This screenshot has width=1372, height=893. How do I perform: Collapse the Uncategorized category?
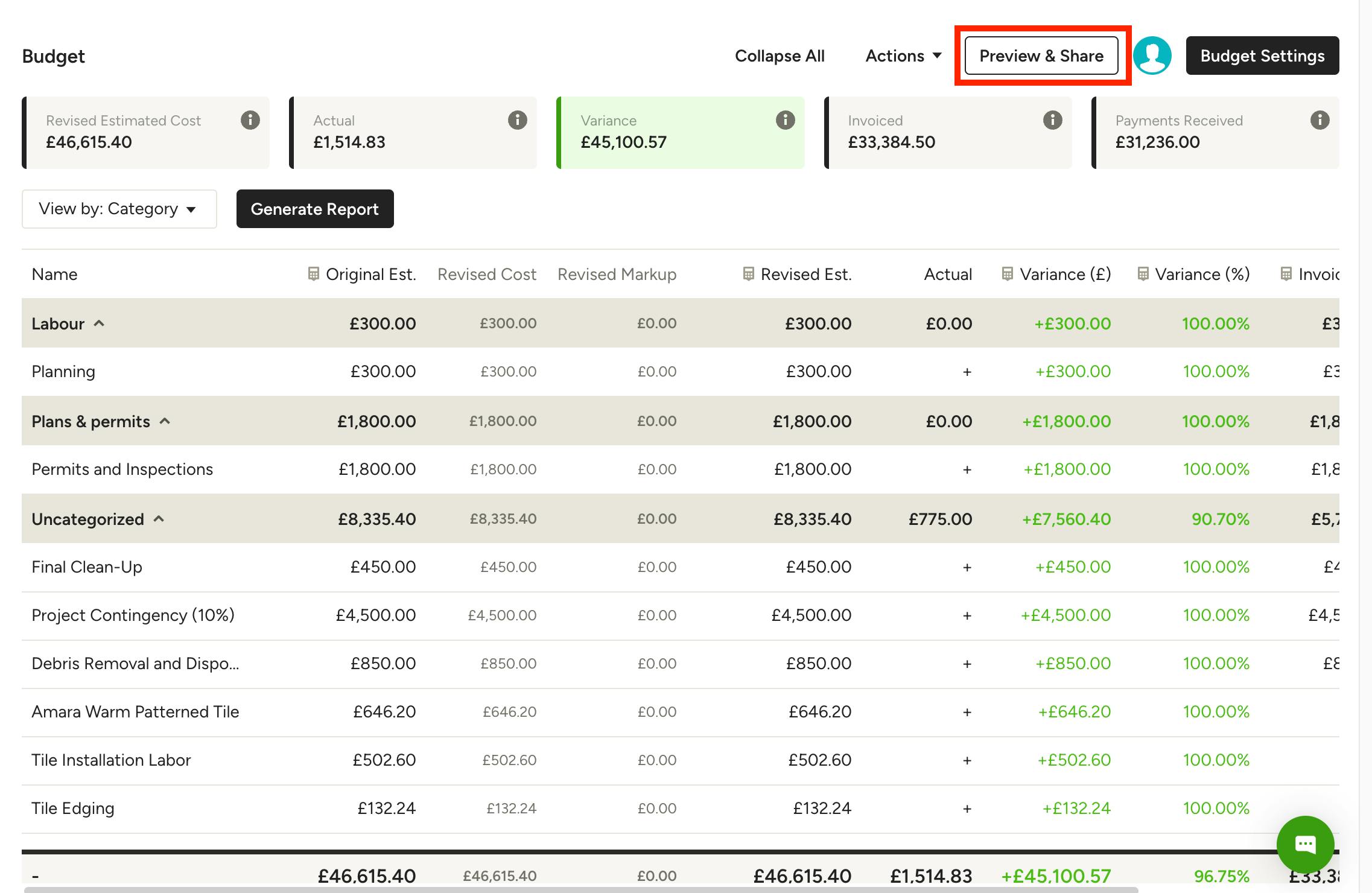click(x=159, y=519)
